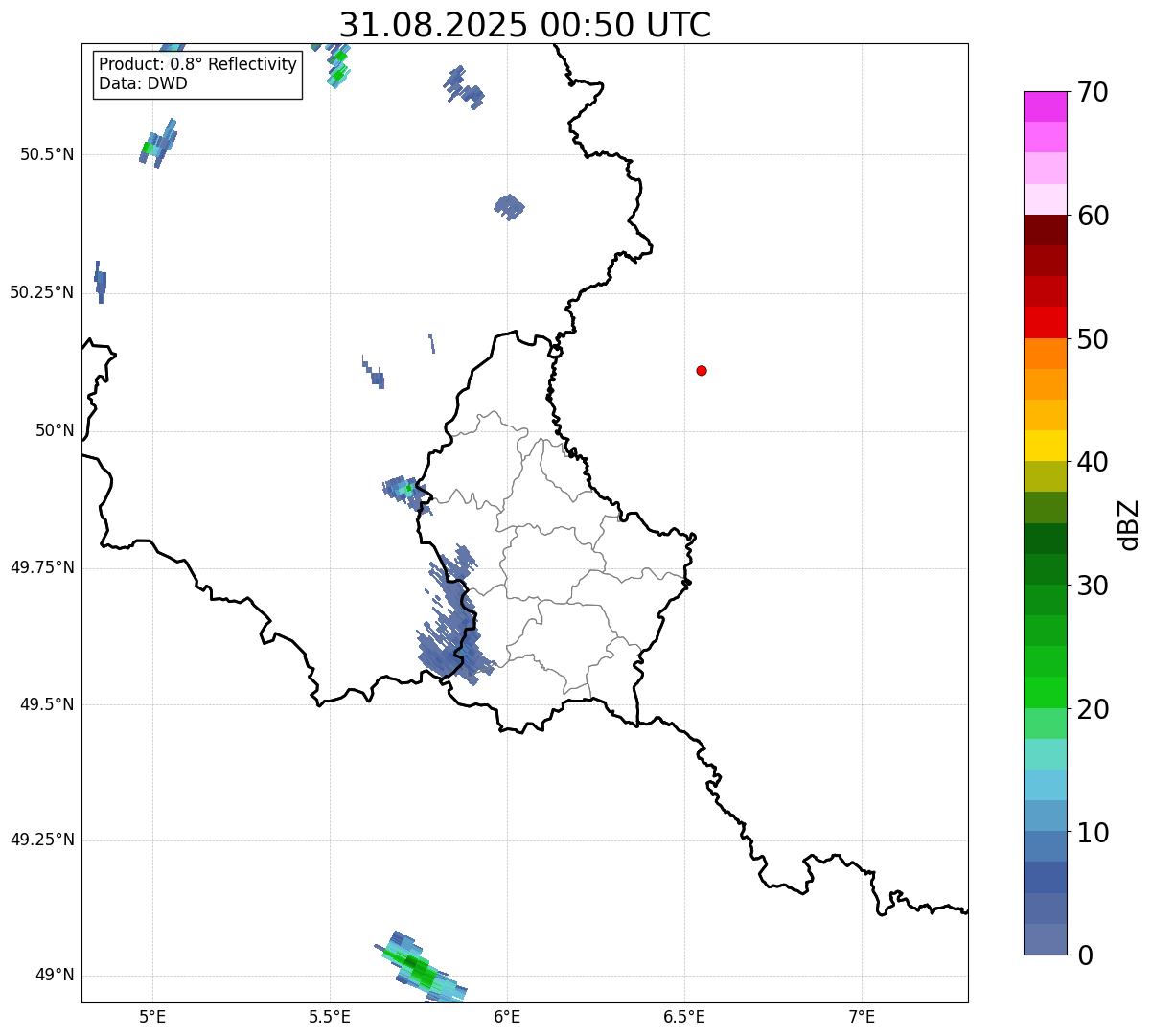
Task: Click the yellow colorbar segment above 40
Action: click(x=1046, y=446)
